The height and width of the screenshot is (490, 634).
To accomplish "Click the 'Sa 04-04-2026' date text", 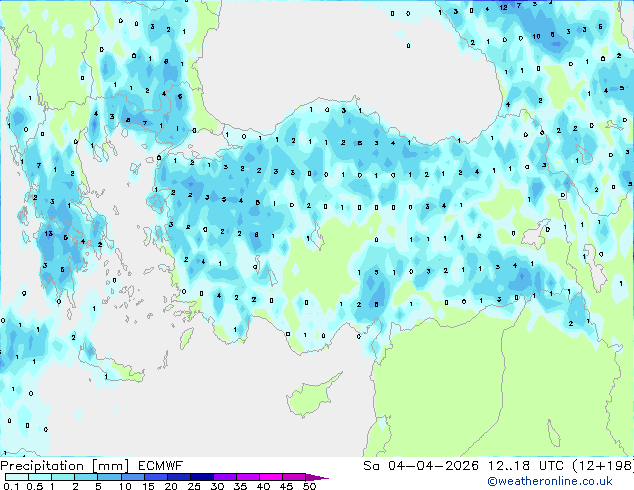I will pos(421,466).
